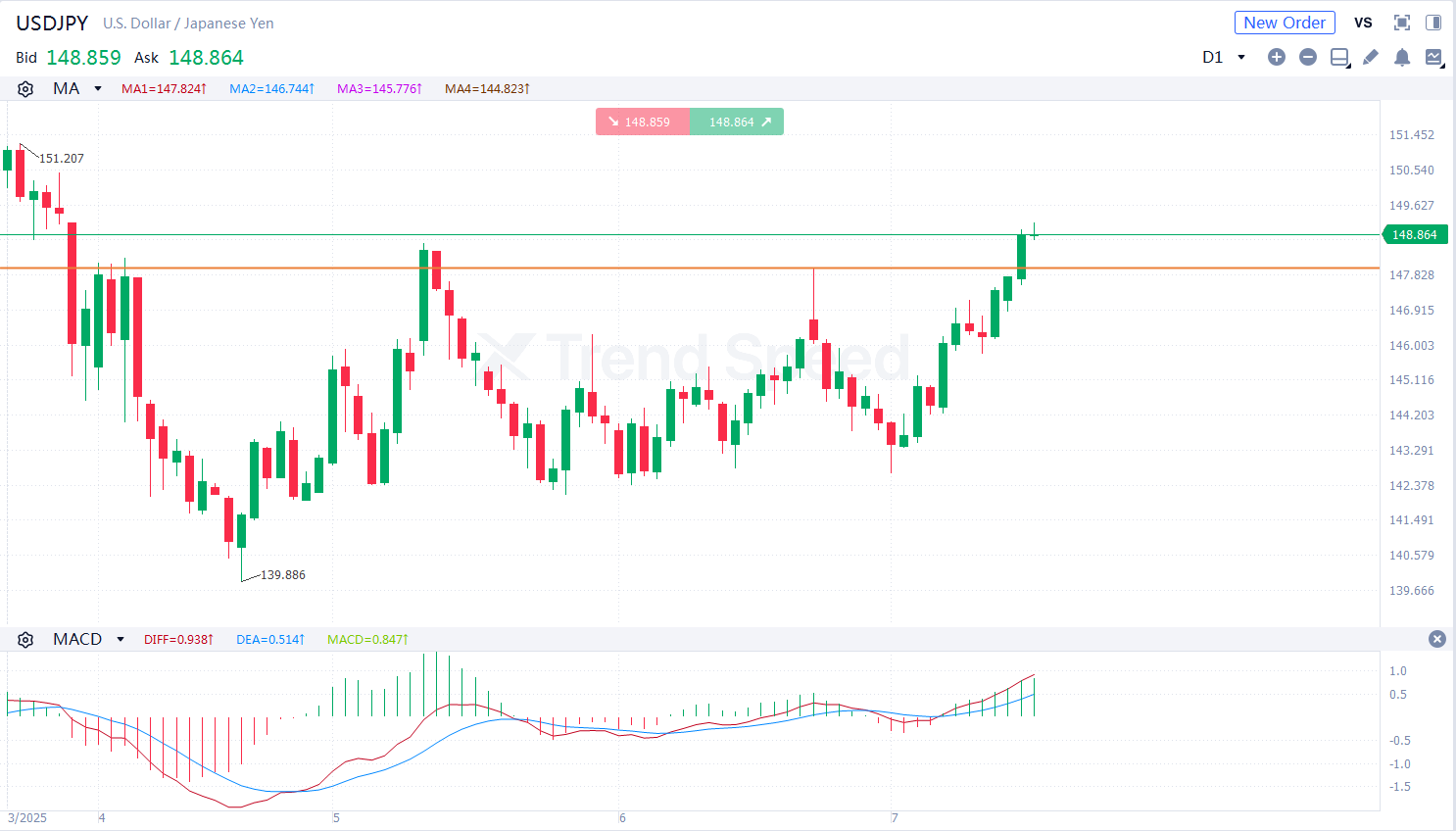Image resolution: width=1456 pixels, height=831 pixels.
Task: Open MACD indicator settings gear
Action: coord(25,639)
